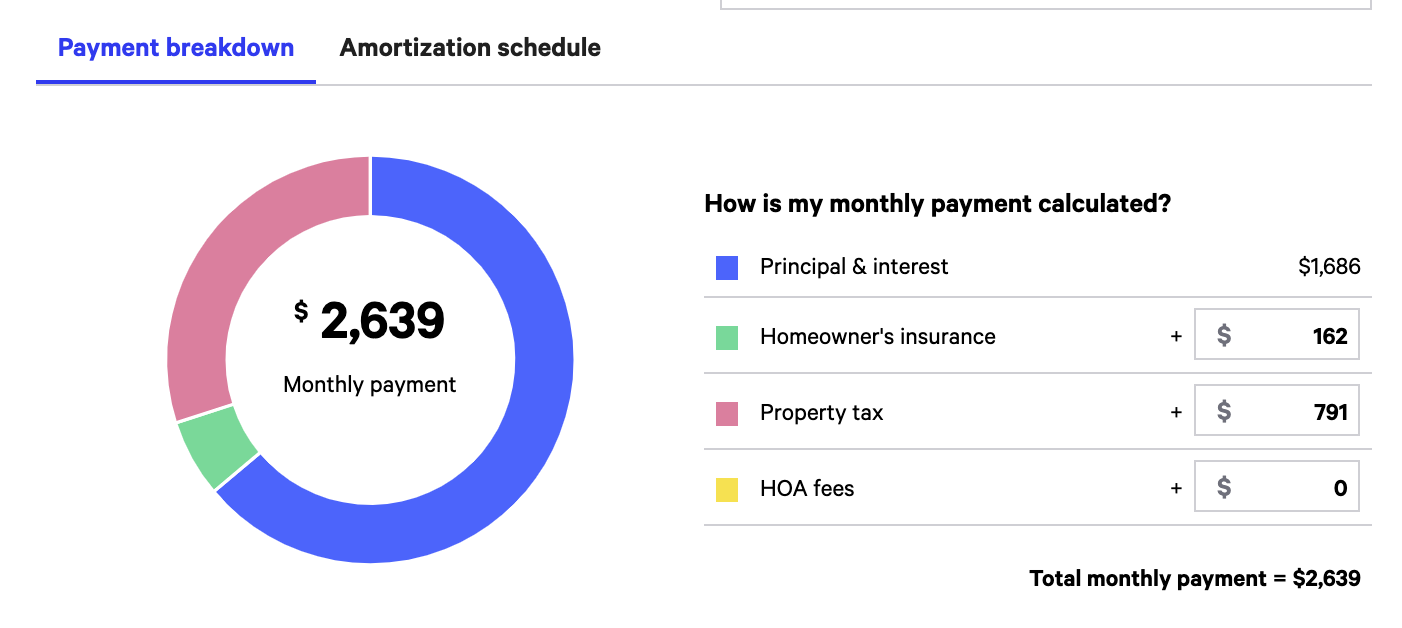Click the $1,686 principal and interest value
Viewport: 1402px width, 628px height.
tap(1329, 267)
